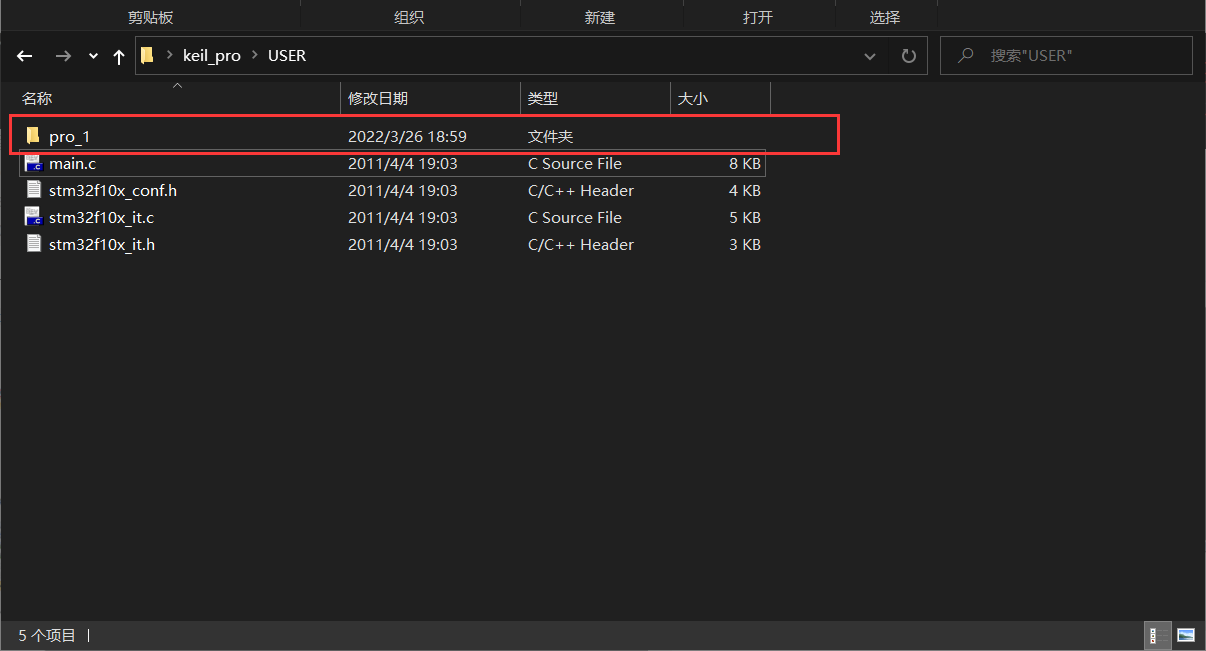The height and width of the screenshot is (651, 1206).
Task: Select the main.c file name
Action: click(x=72, y=164)
